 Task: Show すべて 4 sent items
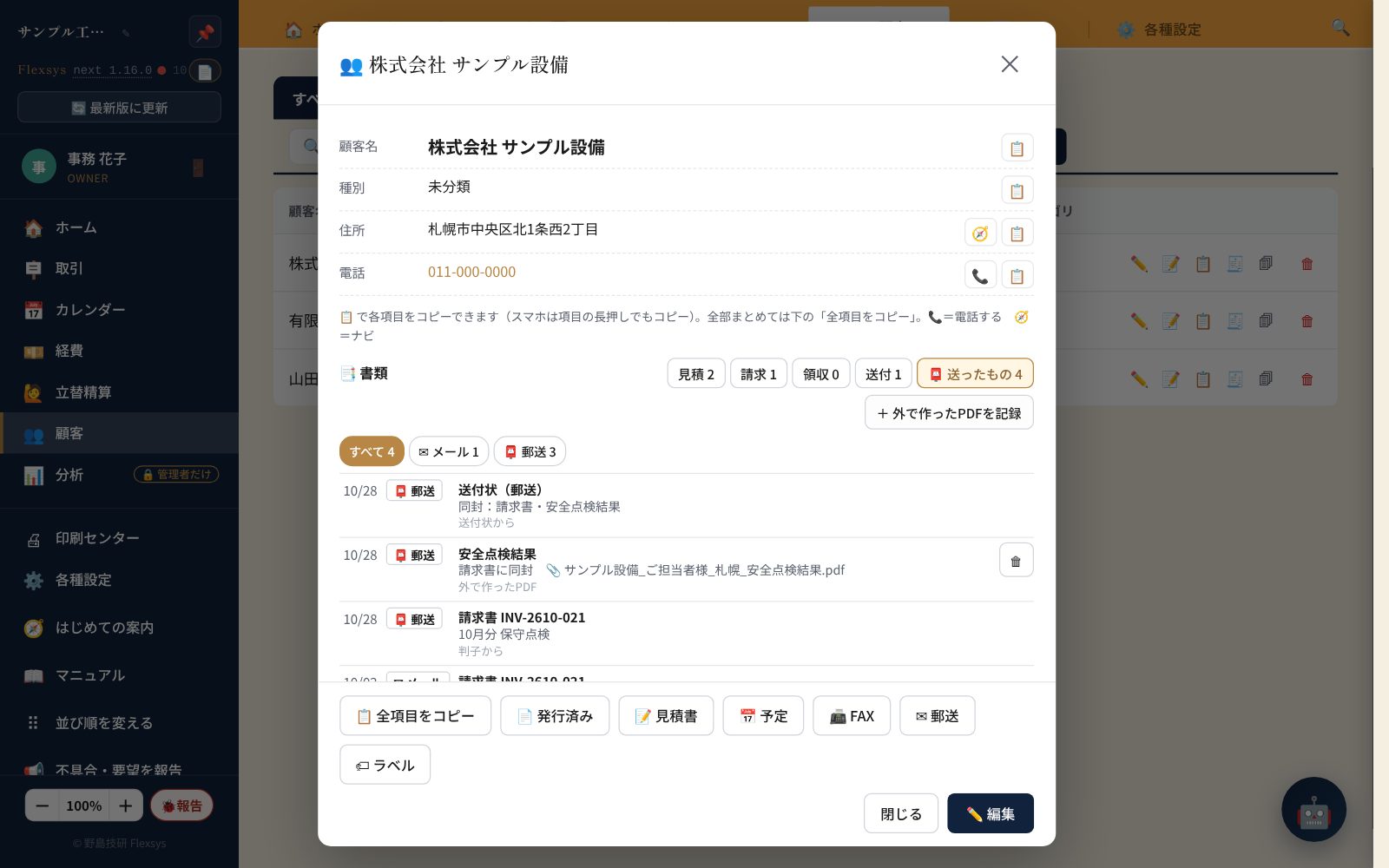(372, 451)
